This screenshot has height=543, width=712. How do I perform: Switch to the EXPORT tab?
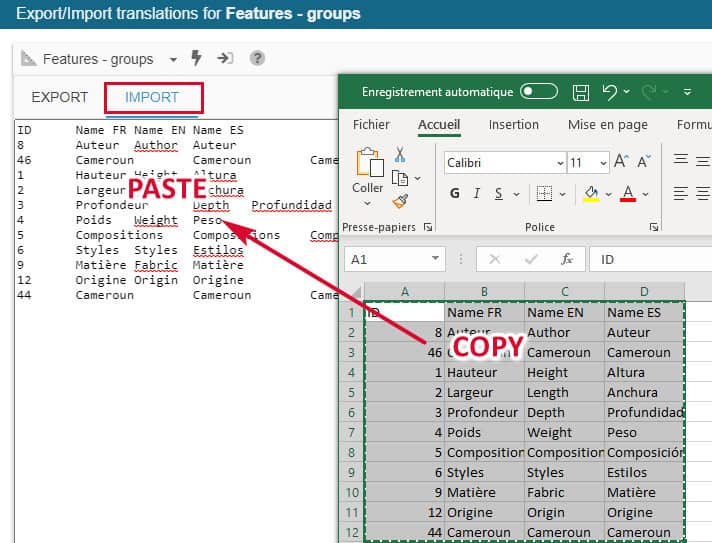point(60,97)
